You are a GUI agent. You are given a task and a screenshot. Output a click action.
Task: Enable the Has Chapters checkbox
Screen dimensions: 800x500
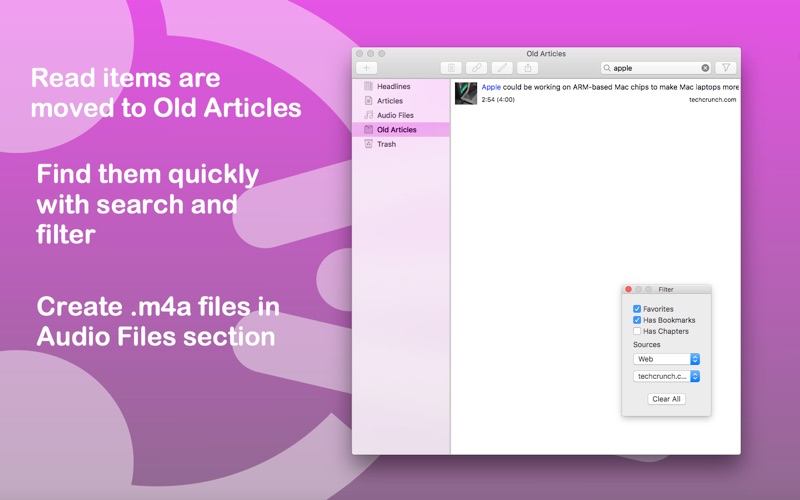pyautogui.click(x=637, y=331)
